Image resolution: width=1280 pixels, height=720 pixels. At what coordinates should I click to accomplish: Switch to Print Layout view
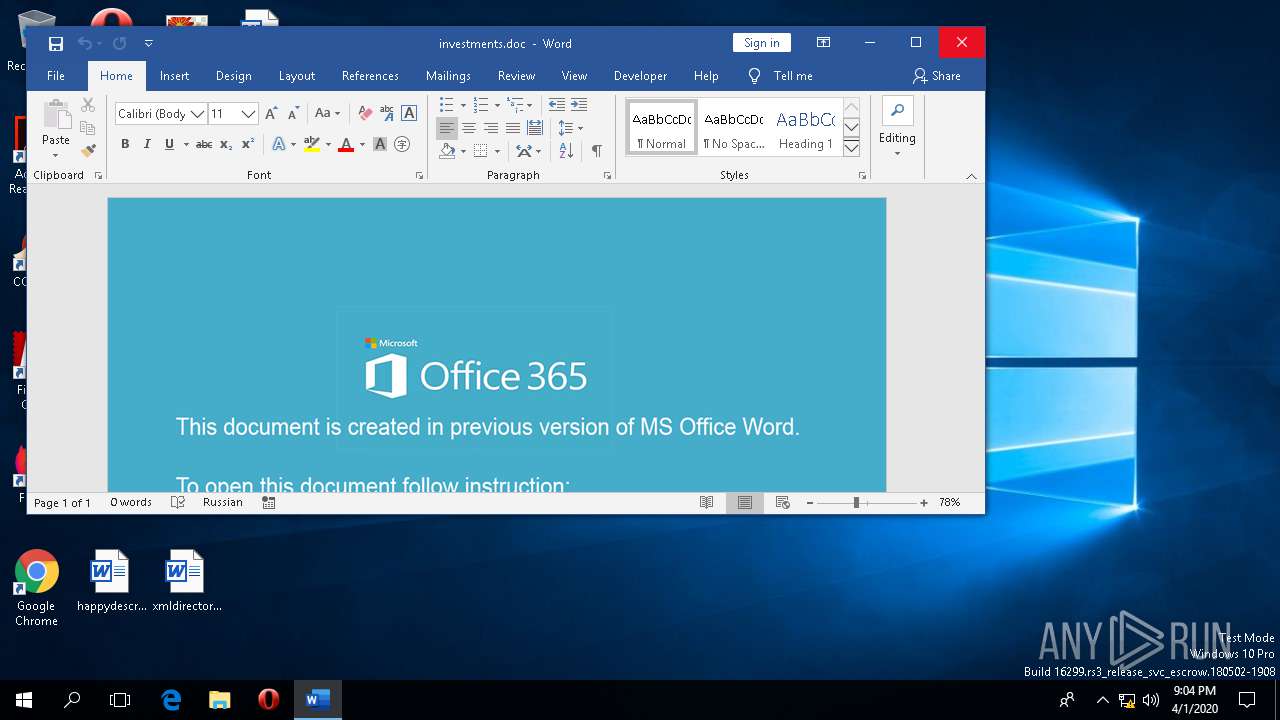pos(745,503)
